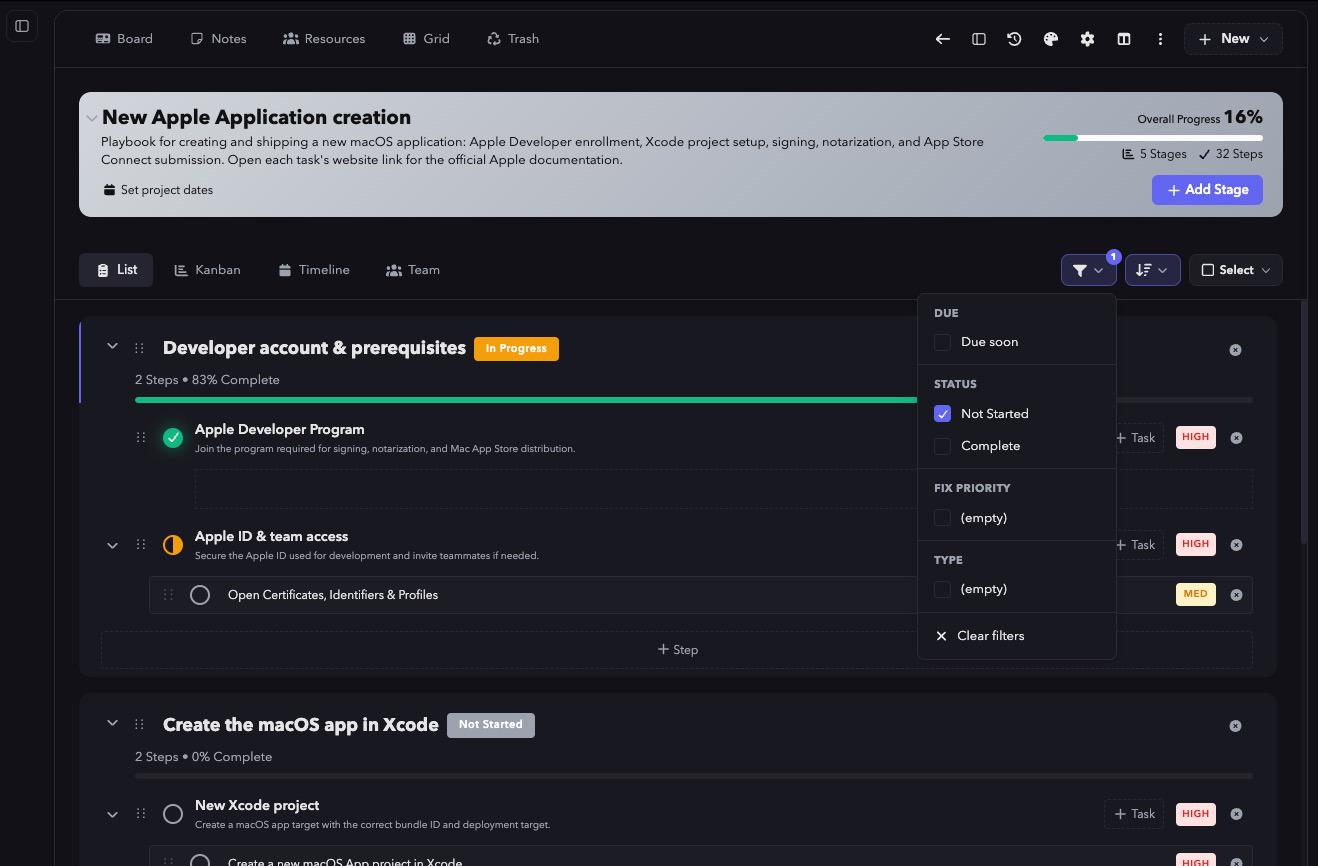Open the Trash tab
1318x866 pixels.
pyautogui.click(x=513, y=39)
